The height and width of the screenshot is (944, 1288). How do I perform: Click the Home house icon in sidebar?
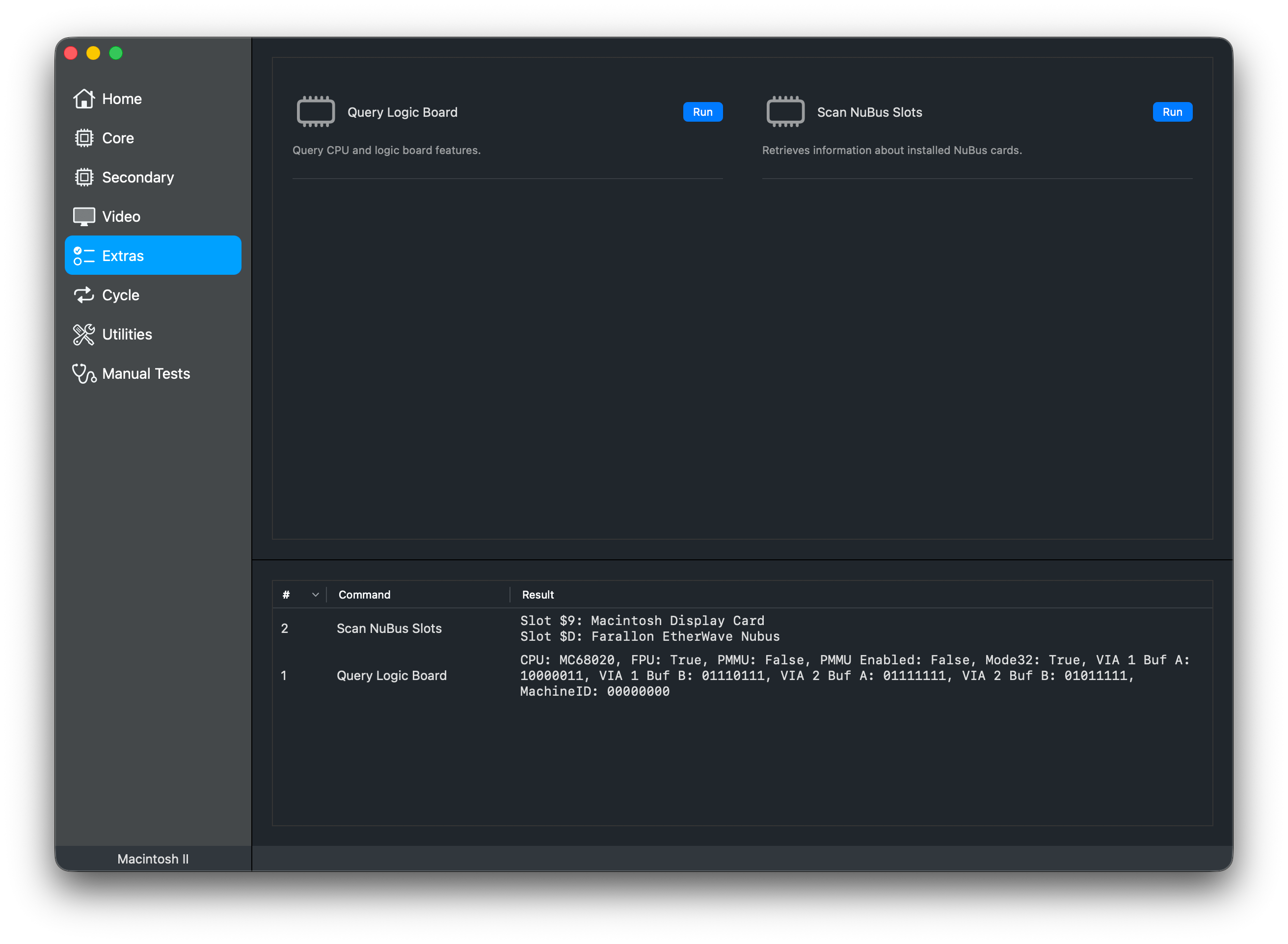pos(83,99)
